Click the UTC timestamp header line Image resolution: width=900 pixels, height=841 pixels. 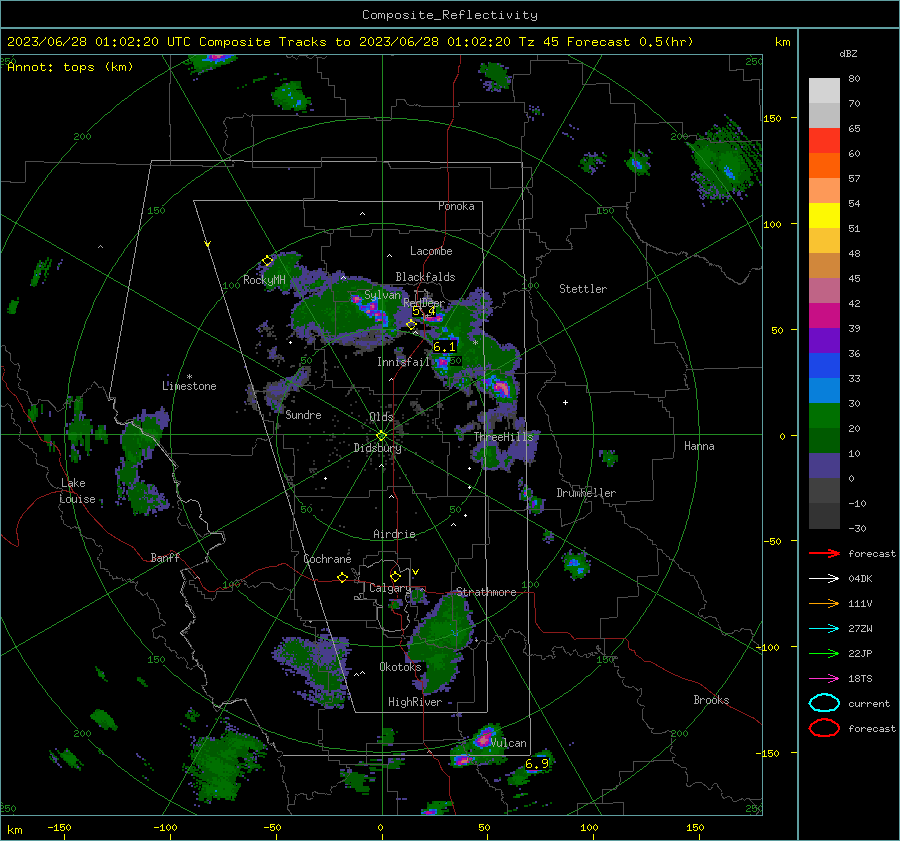[x=350, y=42]
